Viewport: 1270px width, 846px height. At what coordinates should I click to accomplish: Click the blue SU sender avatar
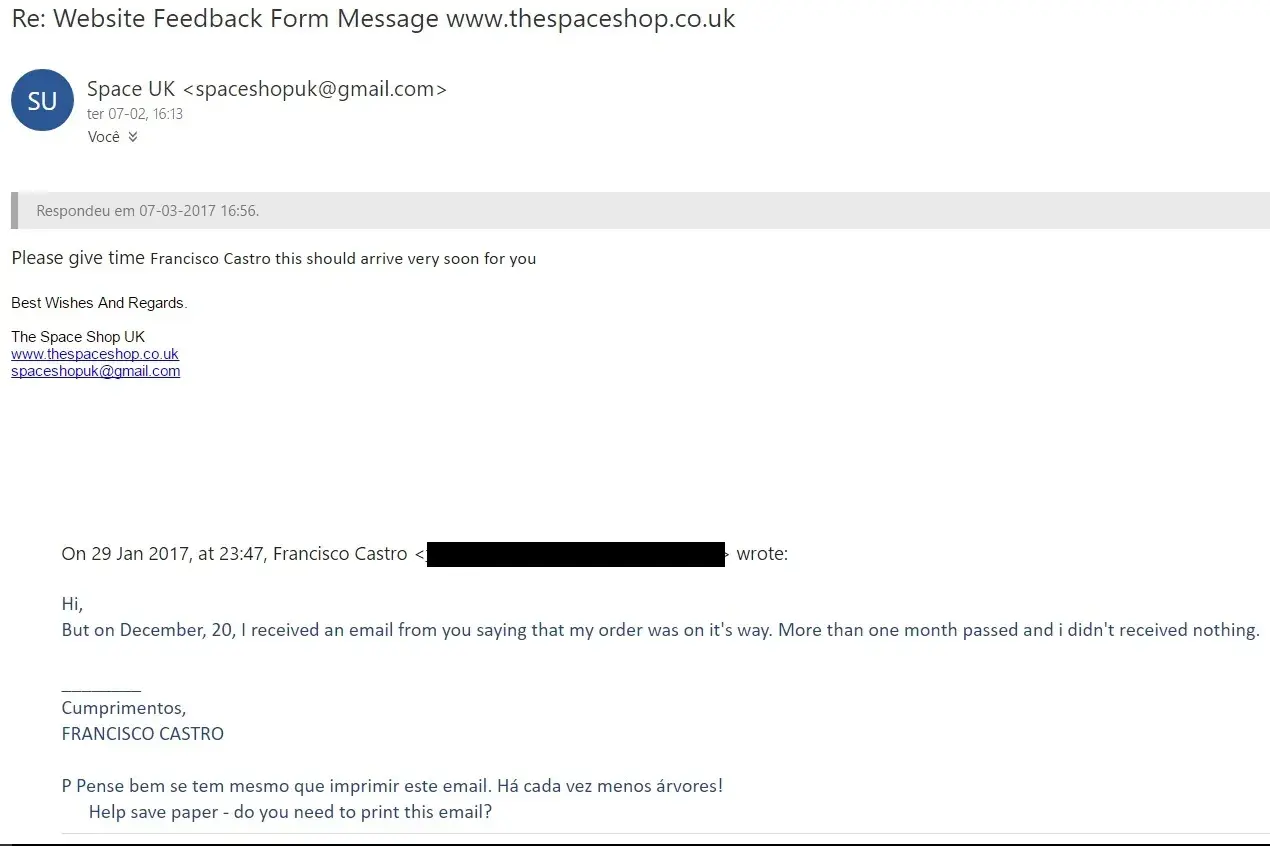(42, 100)
